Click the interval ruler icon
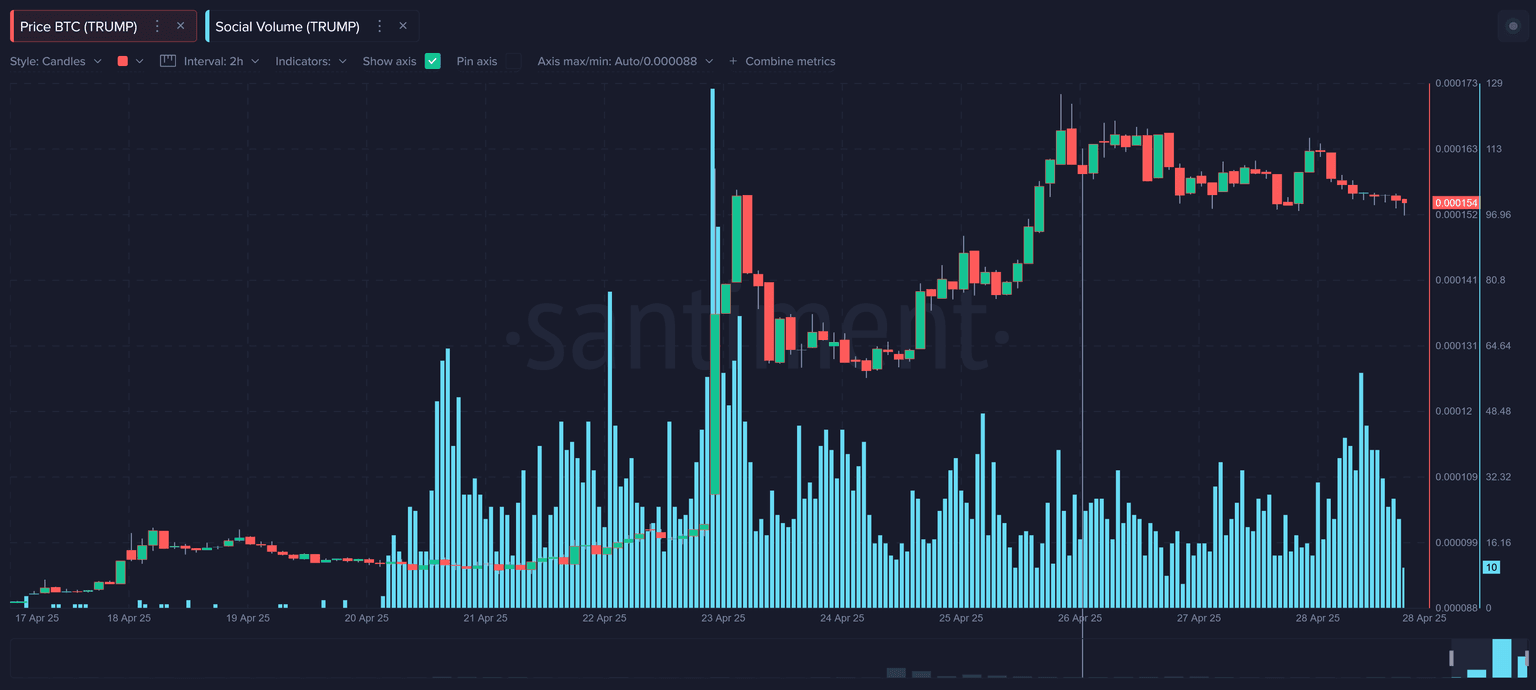Viewport: 1536px width, 690px height. coord(168,61)
